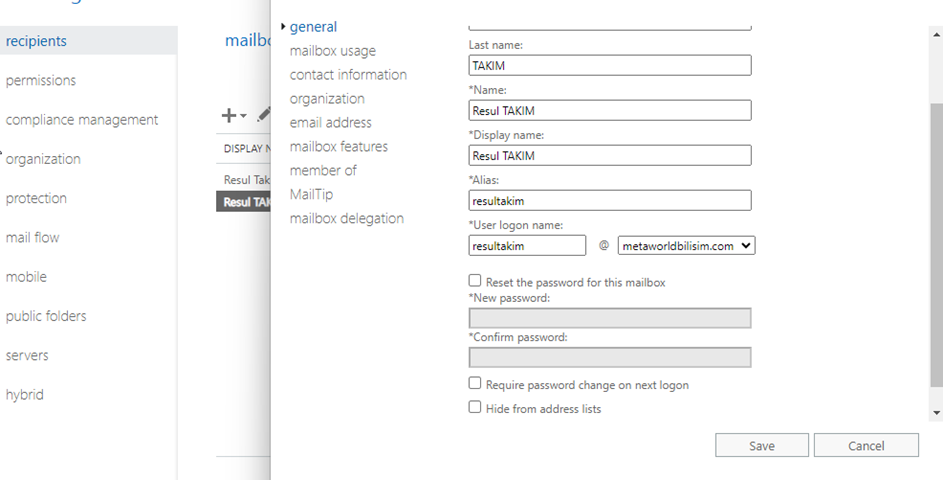The height and width of the screenshot is (480, 943).
Task: Open compliance management in the left navigation
Action: coord(82,120)
